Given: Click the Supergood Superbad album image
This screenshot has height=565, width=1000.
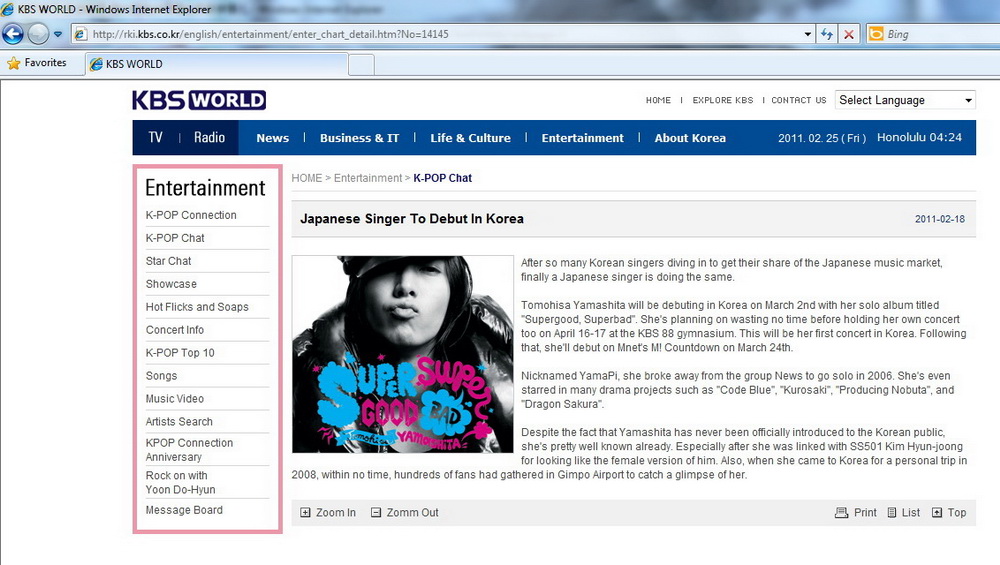Looking at the screenshot, I should 402,355.
